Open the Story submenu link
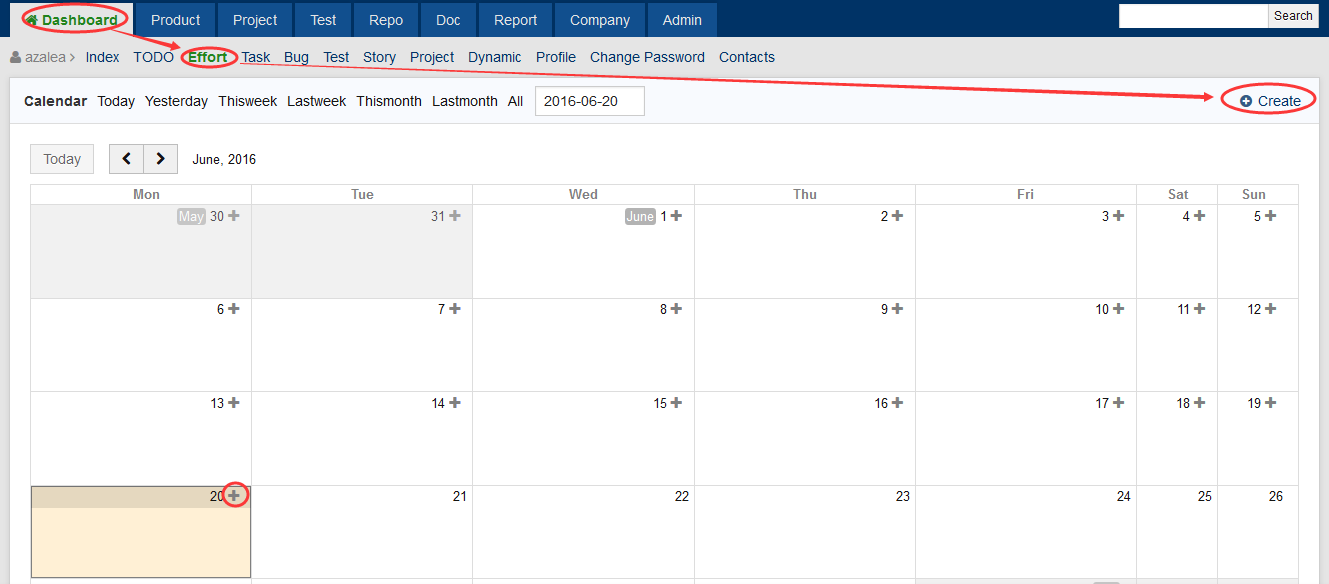Screen dimensions: 1329x584 tap(379, 57)
